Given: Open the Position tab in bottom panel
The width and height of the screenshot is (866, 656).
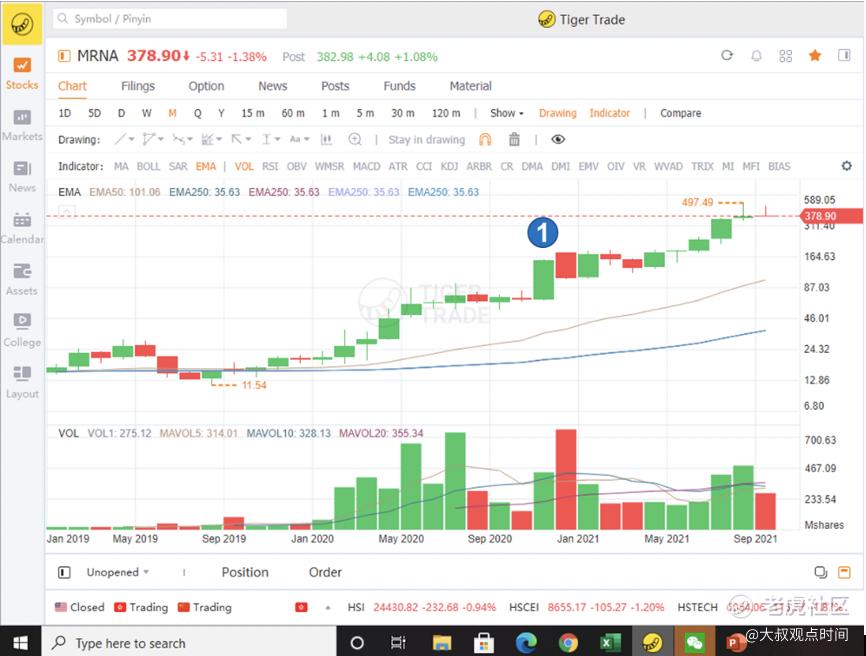Looking at the screenshot, I should click(x=245, y=572).
